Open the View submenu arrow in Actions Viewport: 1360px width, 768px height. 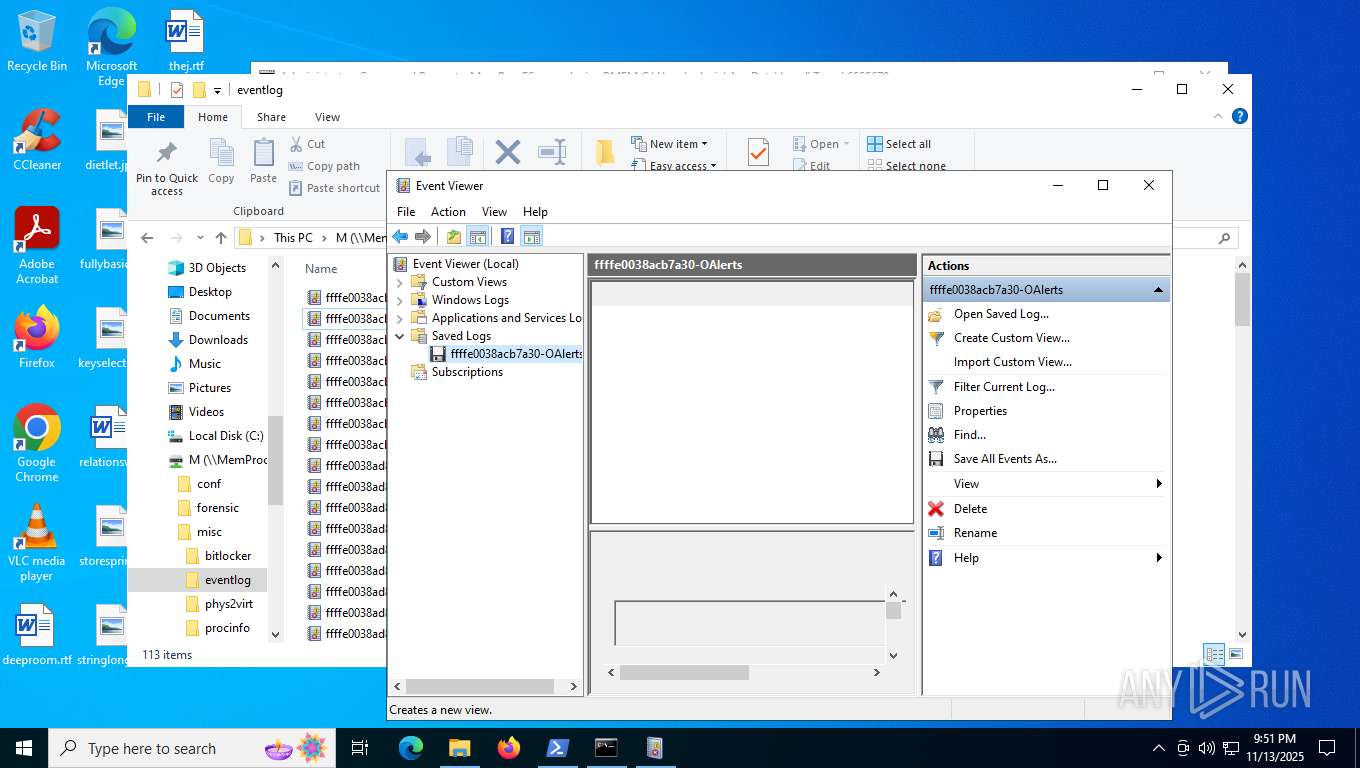point(1159,484)
